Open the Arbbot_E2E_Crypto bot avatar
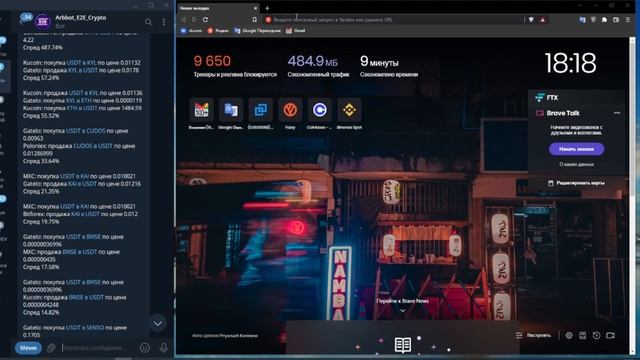The height and width of the screenshot is (360, 640). [42, 22]
